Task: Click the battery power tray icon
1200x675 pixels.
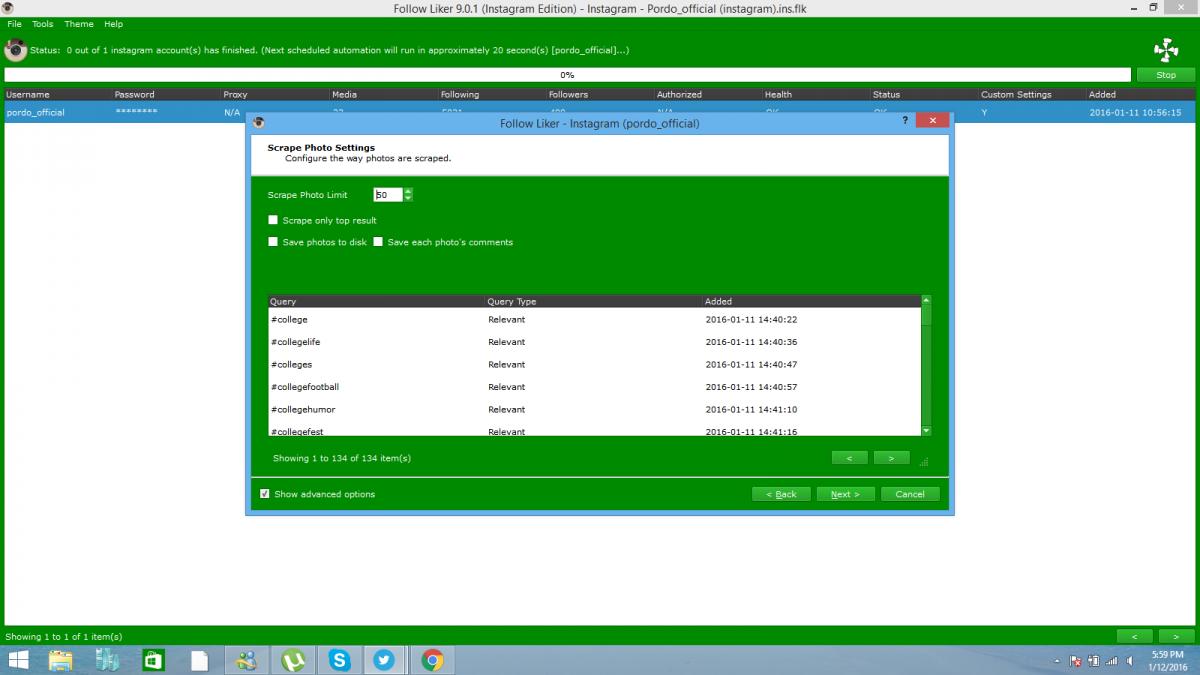Action: (1093, 661)
